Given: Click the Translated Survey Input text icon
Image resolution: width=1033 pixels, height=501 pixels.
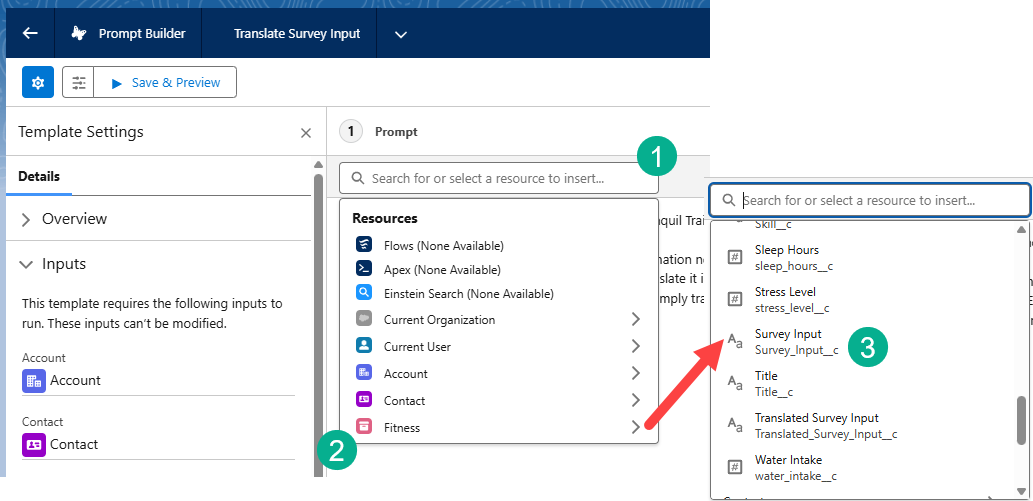Looking at the screenshot, I should pos(735,425).
